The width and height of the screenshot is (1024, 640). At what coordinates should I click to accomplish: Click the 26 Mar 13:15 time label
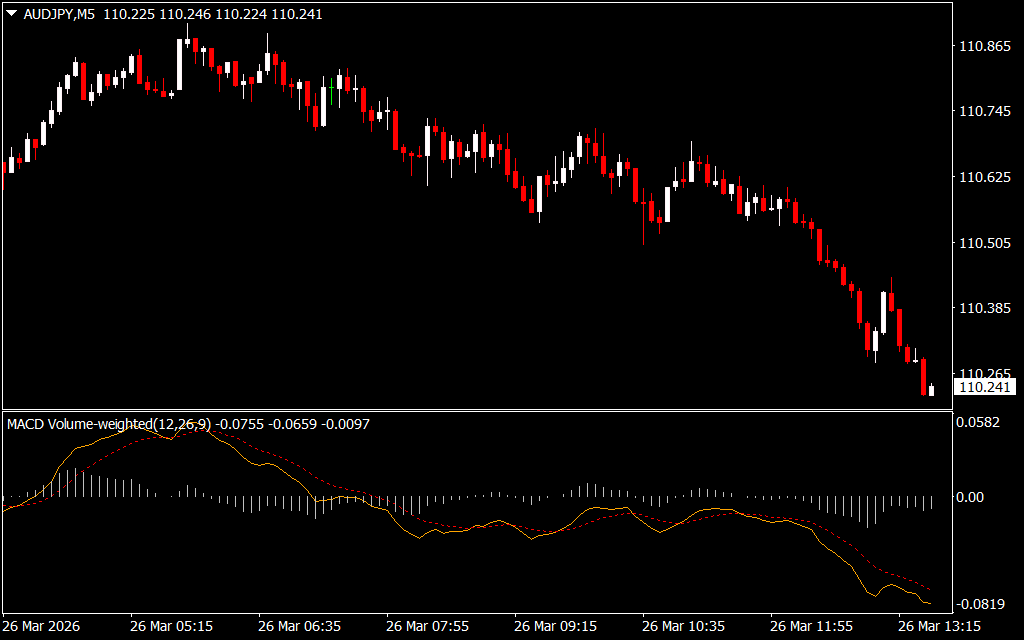pos(939,626)
